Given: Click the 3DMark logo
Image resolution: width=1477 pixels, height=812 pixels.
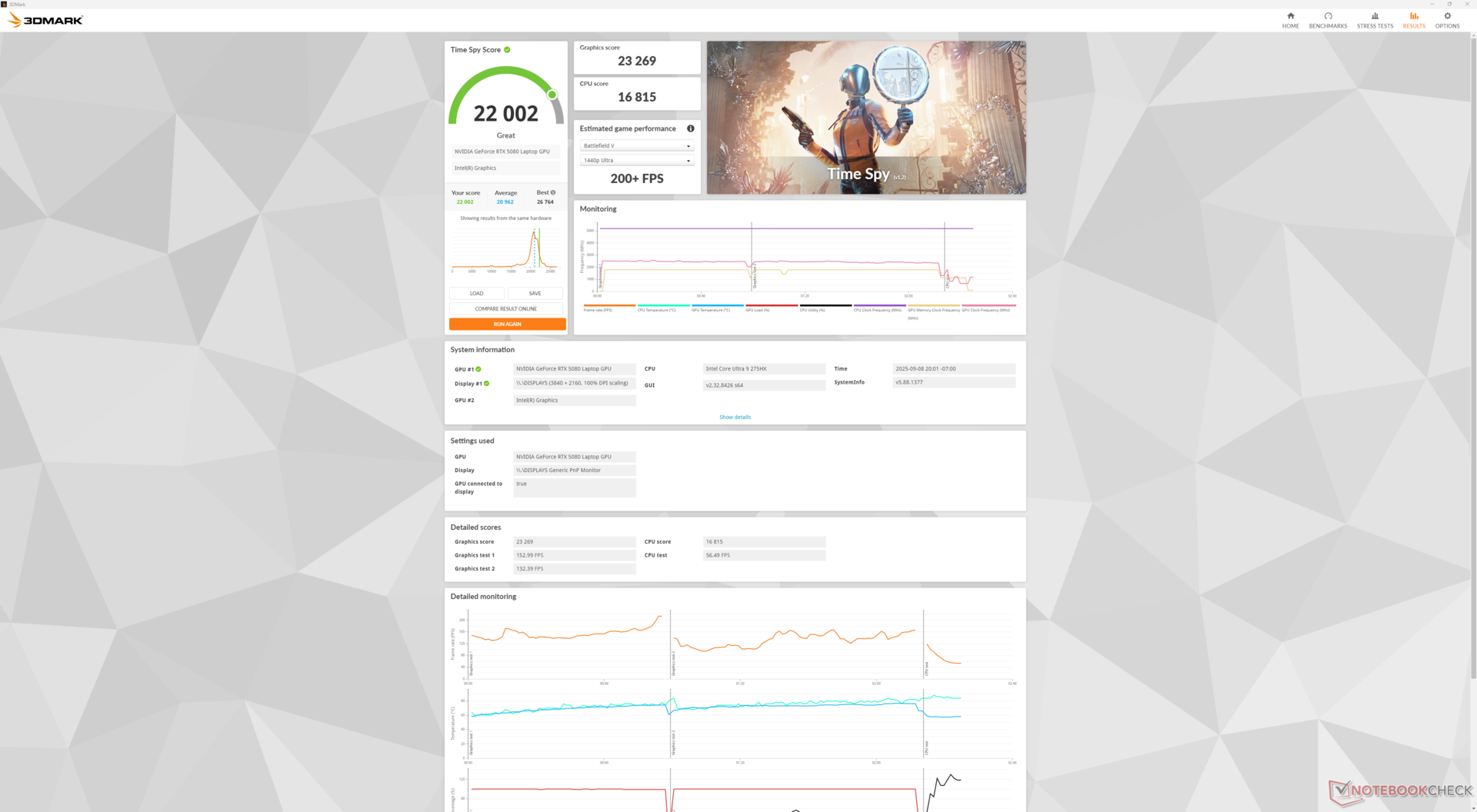Looking at the screenshot, I should 45,20.
